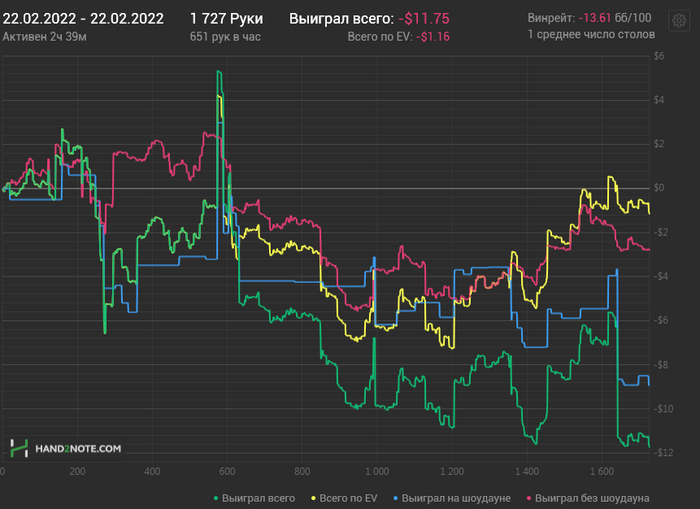Click "1 среднее число столов" text

tap(590, 34)
